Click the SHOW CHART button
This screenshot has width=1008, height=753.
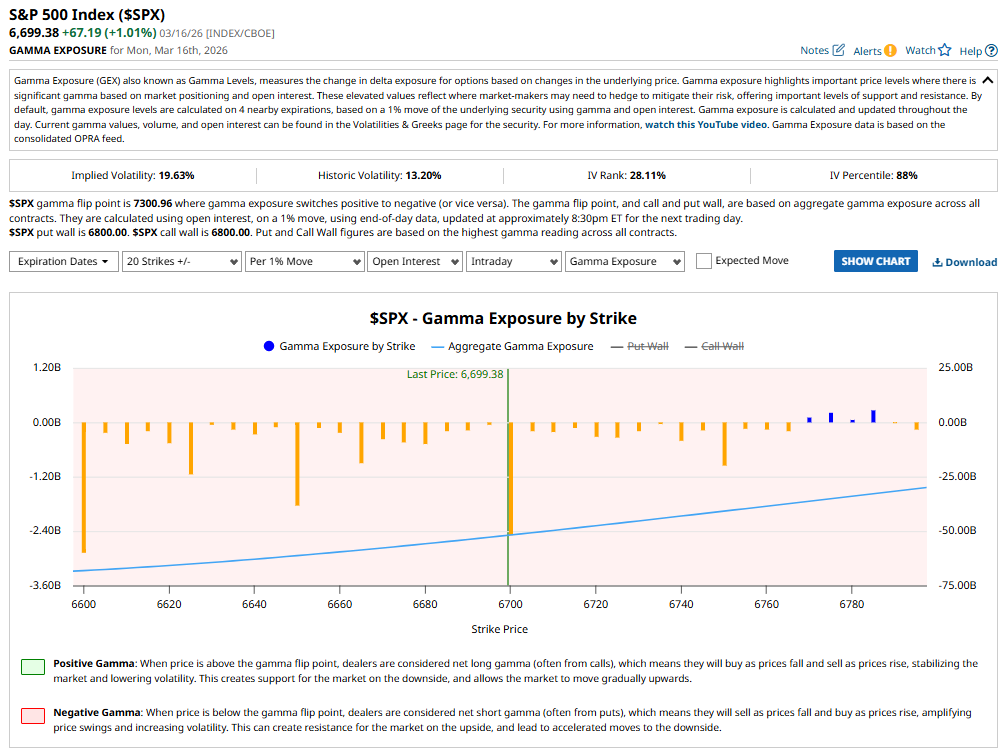click(875, 260)
